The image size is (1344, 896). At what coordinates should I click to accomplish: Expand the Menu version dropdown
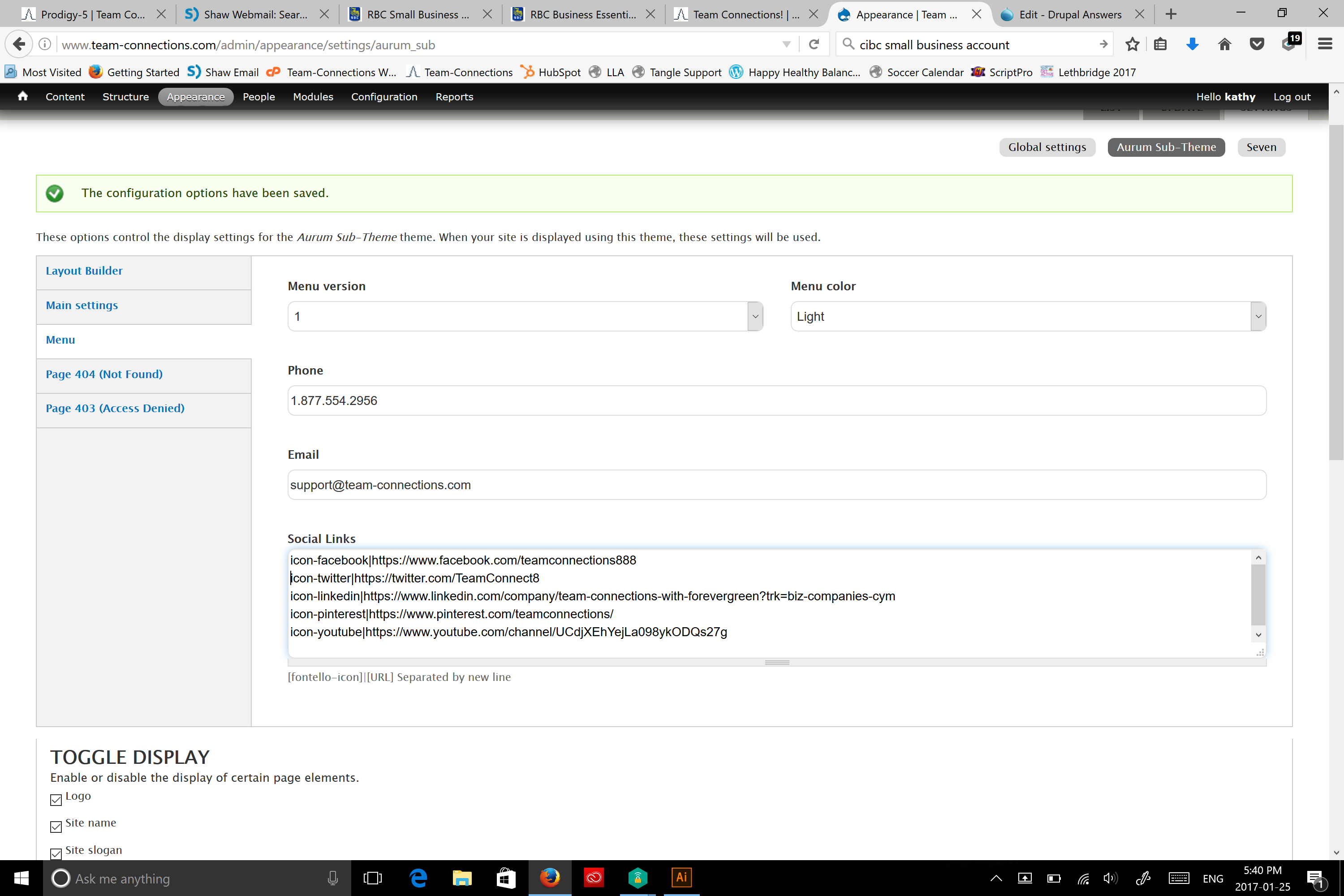point(755,317)
